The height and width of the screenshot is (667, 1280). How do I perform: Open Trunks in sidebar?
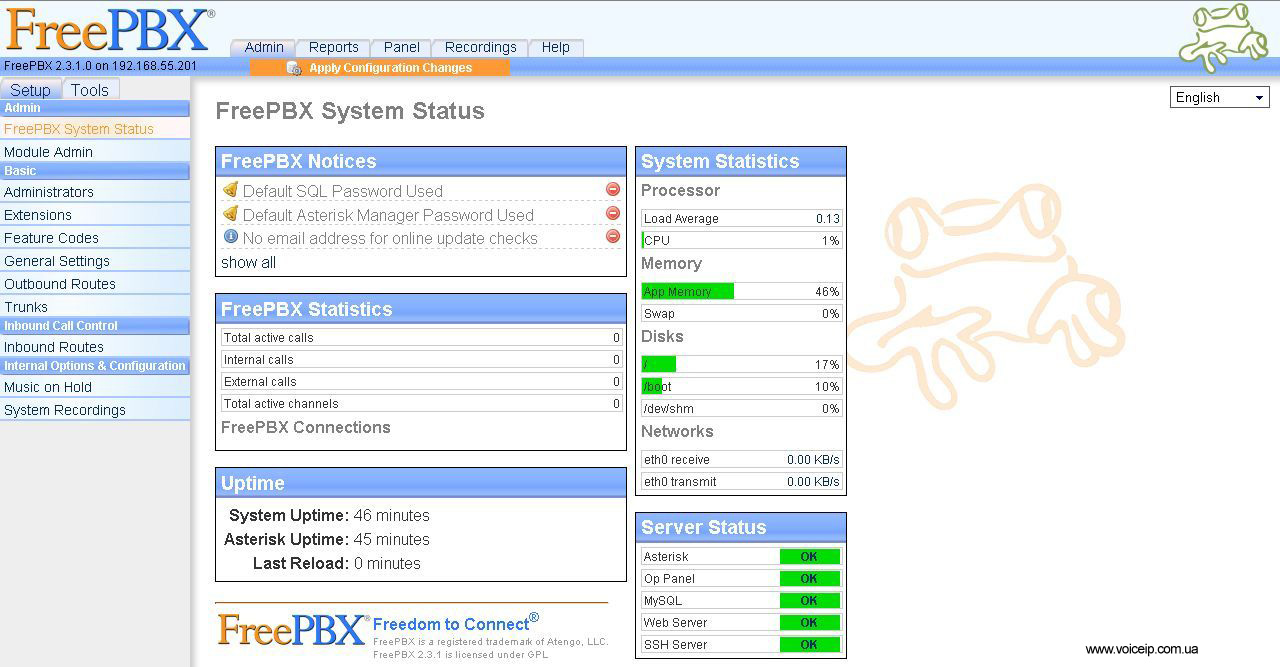pyautogui.click(x=95, y=307)
